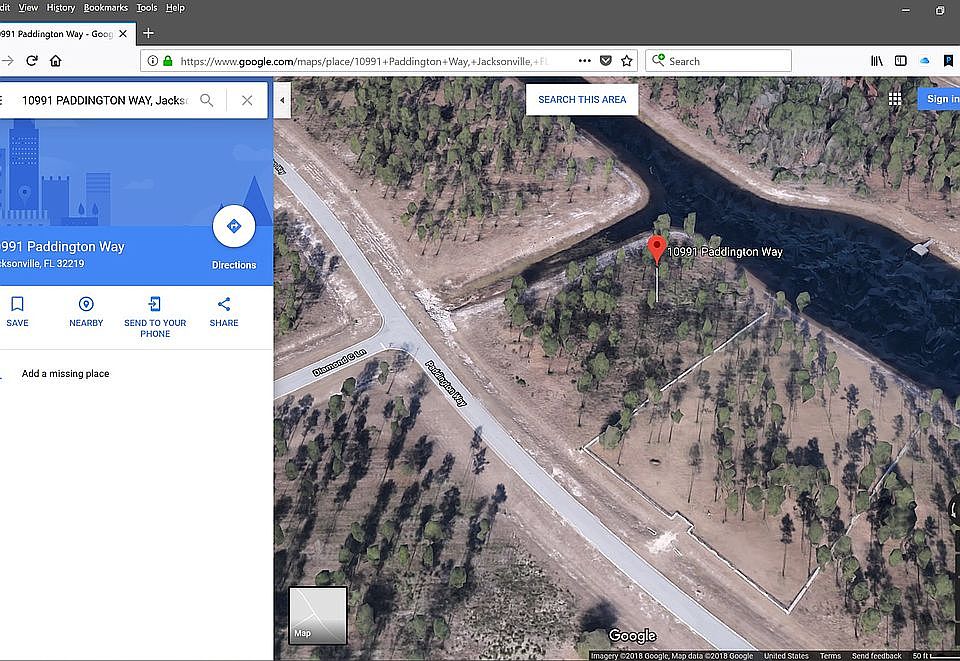960x661 pixels.
Task: Click Jacksonville, FL 32219 address text
Action: (42, 264)
